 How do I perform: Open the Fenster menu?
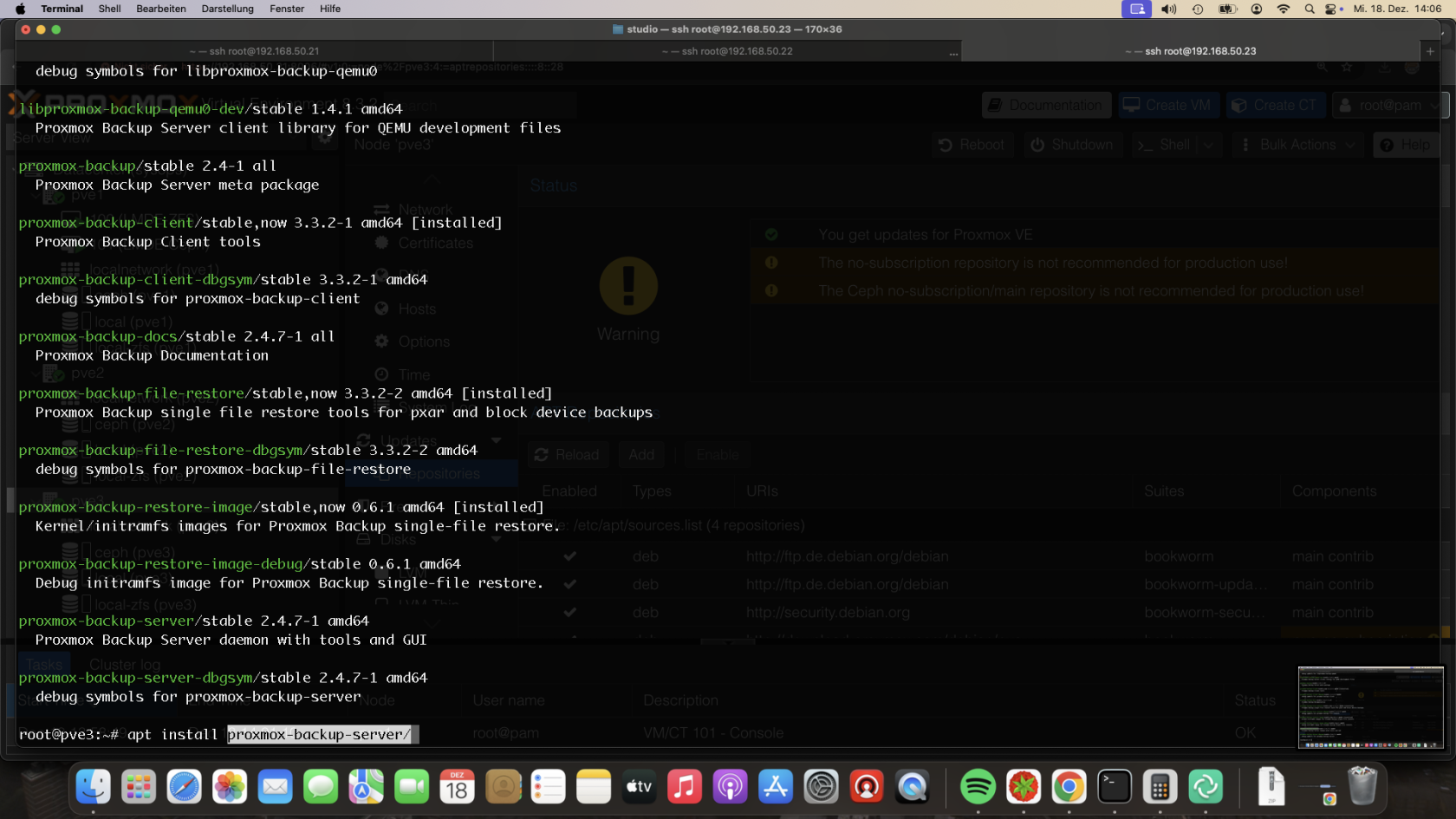(x=287, y=9)
